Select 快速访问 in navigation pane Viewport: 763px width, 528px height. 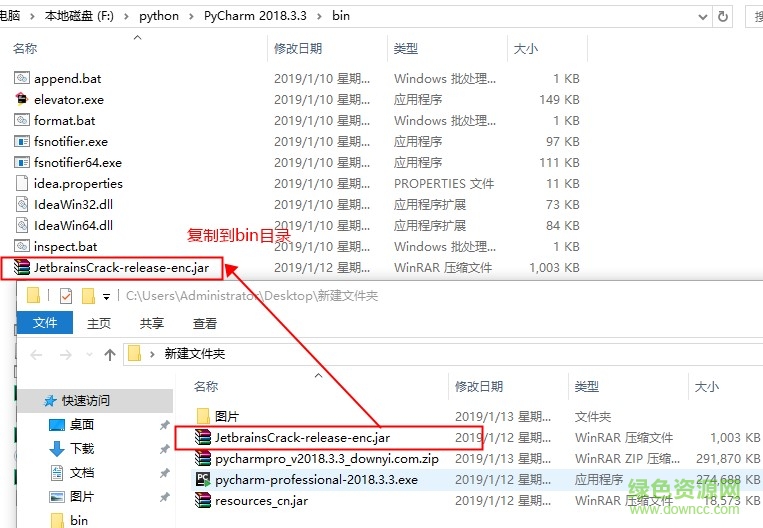(95, 401)
